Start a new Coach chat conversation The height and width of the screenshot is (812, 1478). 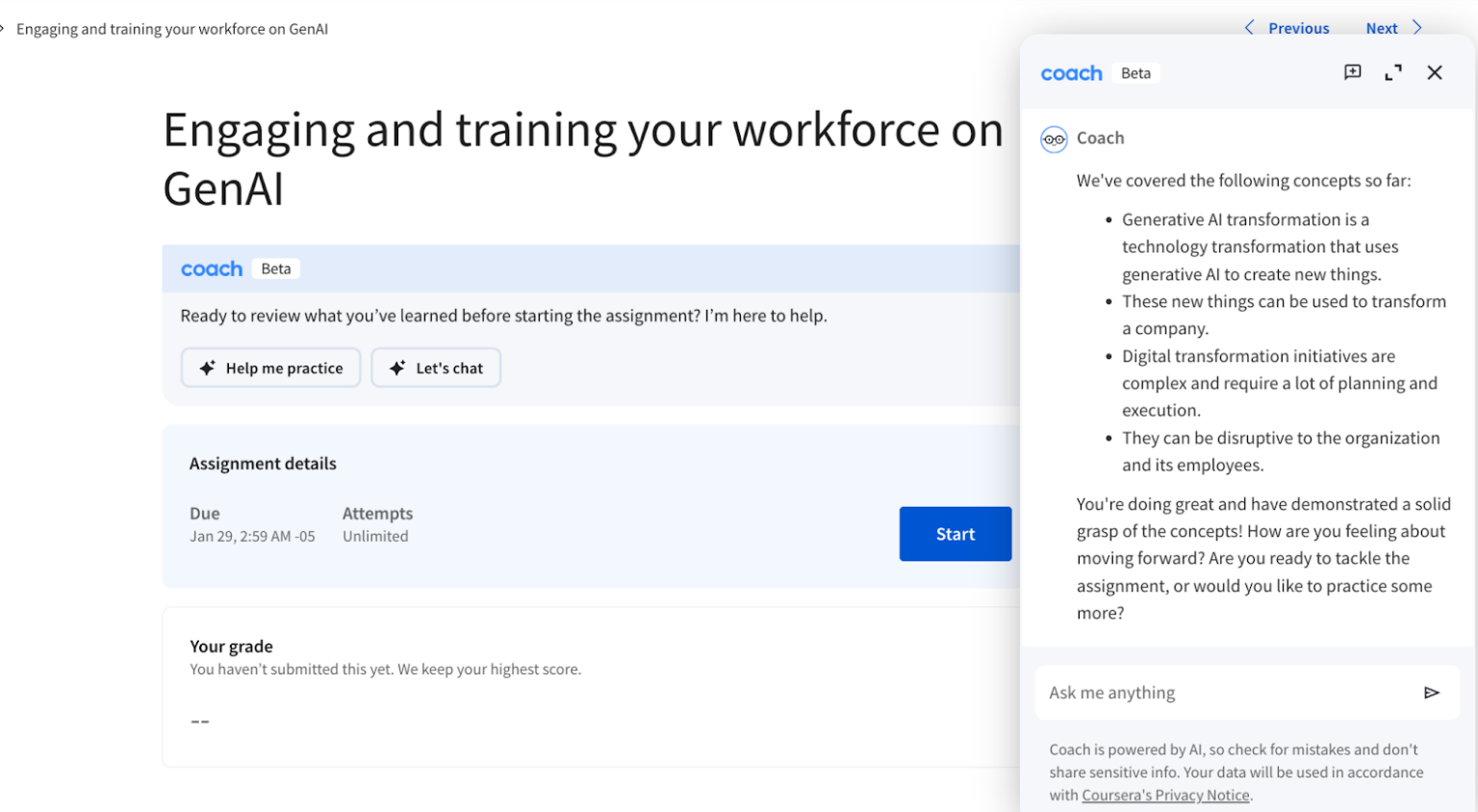[x=1353, y=72]
